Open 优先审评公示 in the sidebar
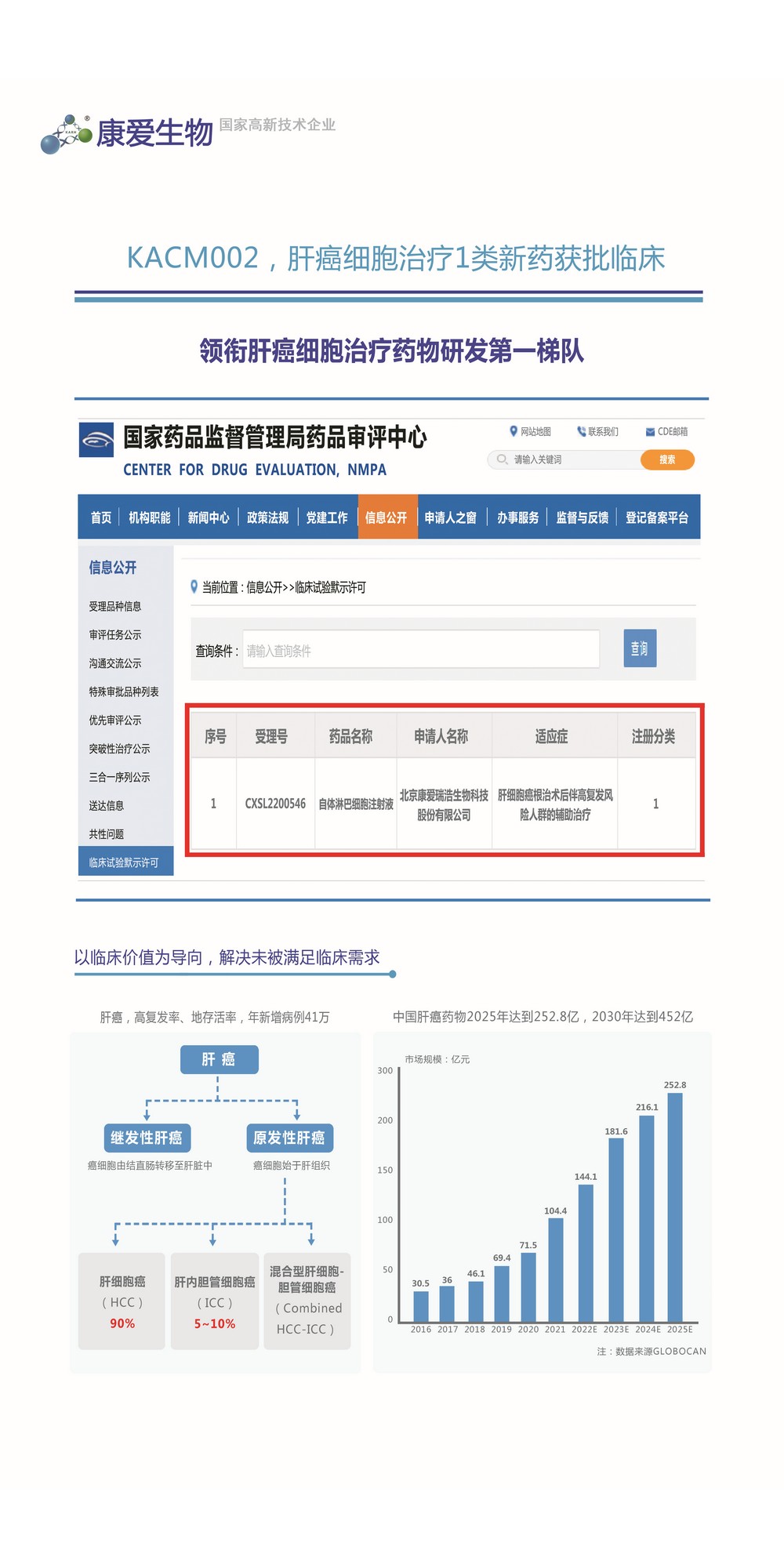784x1568 pixels. tap(115, 720)
